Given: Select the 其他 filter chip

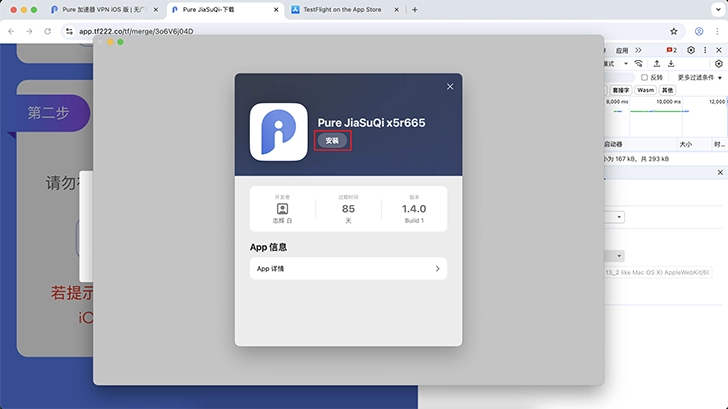Looking at the screenshot, I should (668, 90).
